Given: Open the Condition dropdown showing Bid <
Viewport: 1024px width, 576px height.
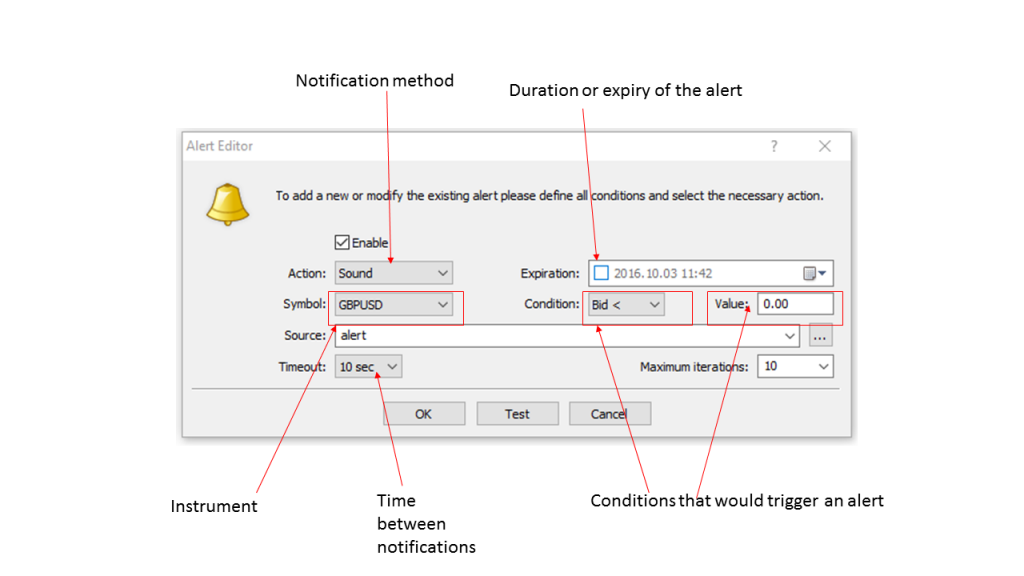Looking at the screenshot, I should tap(627, 305).
